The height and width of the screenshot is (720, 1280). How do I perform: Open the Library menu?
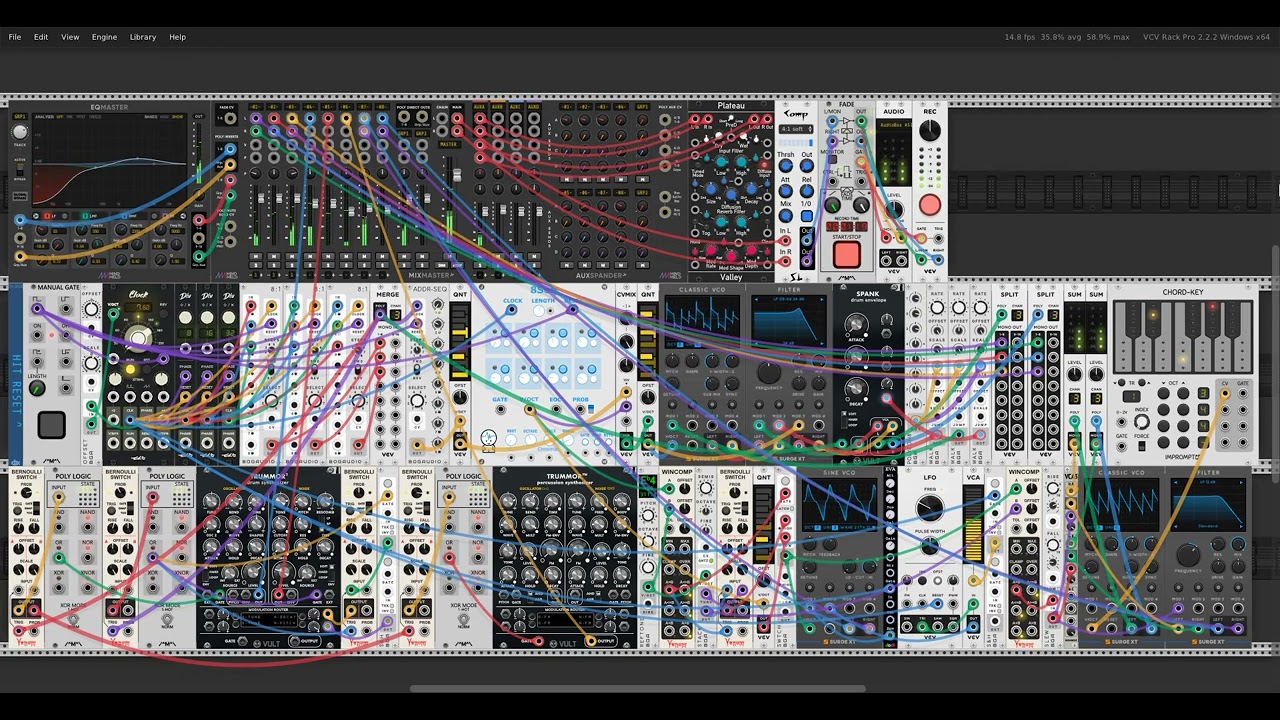coord(143,37)
